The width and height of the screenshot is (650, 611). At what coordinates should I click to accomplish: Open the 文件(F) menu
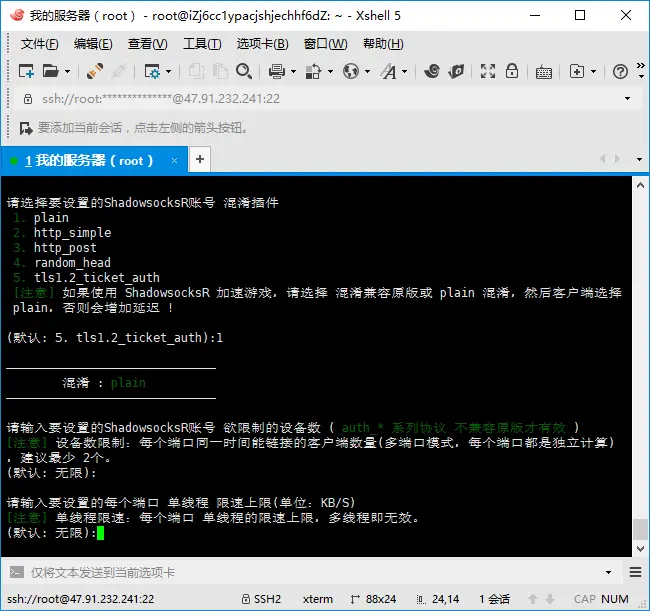40,44
